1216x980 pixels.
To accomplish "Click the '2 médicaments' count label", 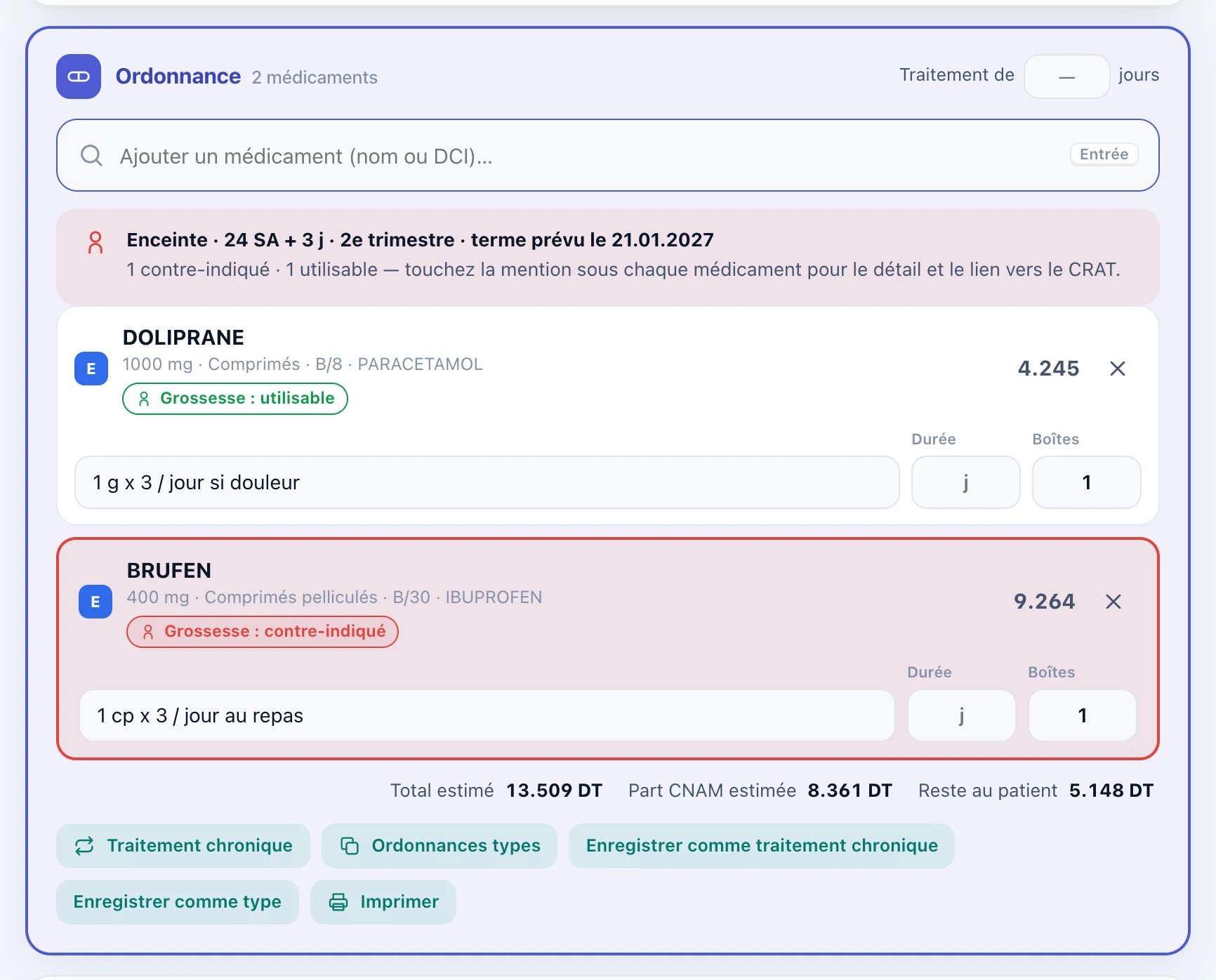I will tap(315, 77).
